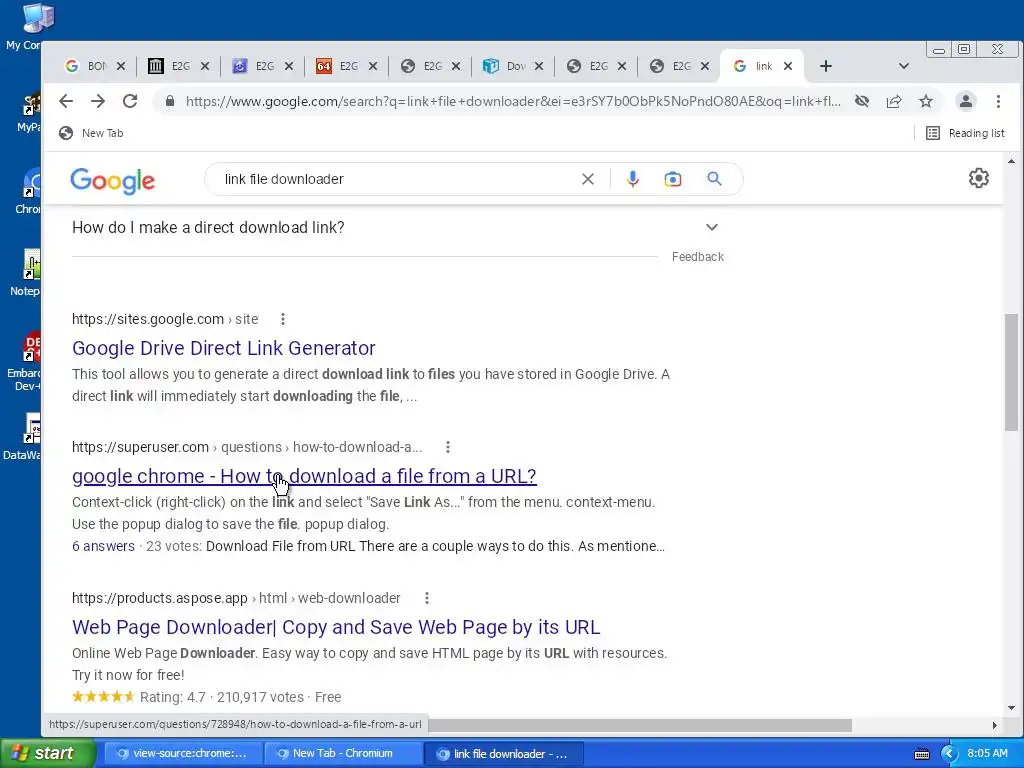Click scroll-down arrow of vertical scrollbar
Image resolution: width=1024 pixels, height=768 pixels.
point(1011,707)
